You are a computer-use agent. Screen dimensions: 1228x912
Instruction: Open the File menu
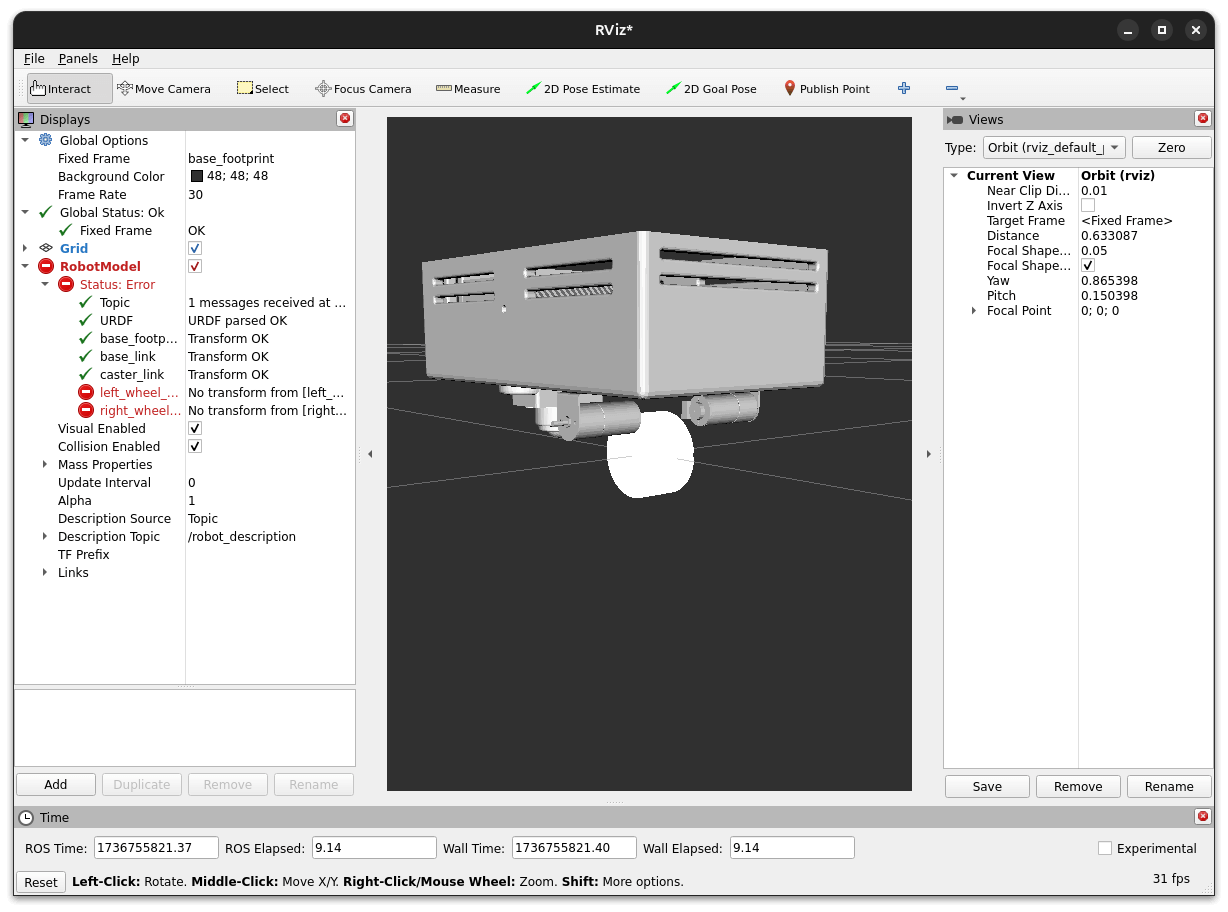click(34, 59)
